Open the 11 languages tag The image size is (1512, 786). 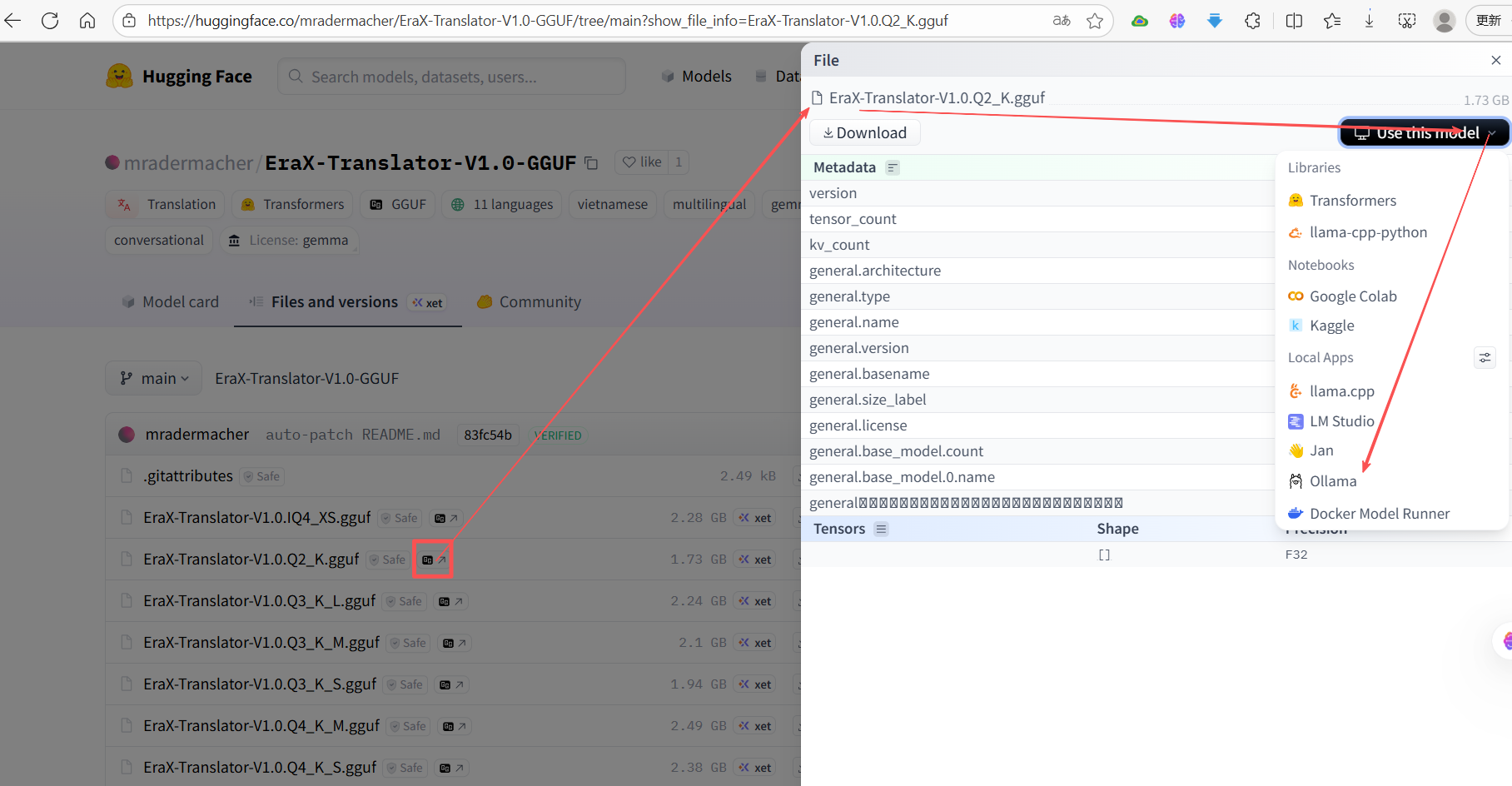point(501,204)
